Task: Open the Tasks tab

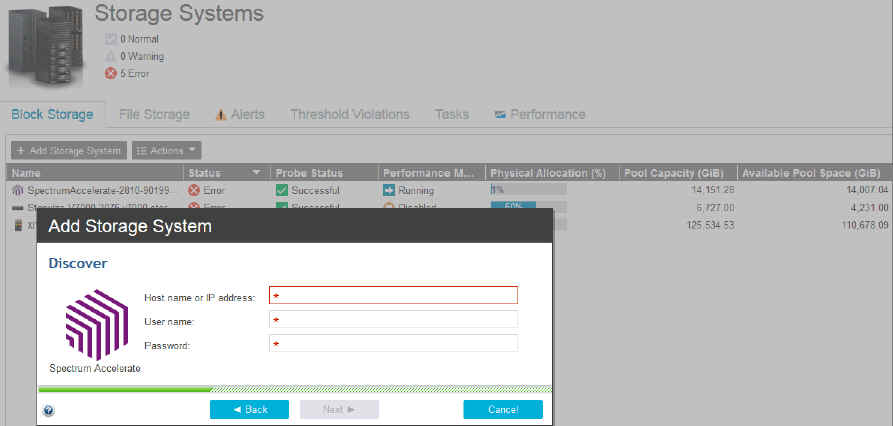Action: [452, 114]
